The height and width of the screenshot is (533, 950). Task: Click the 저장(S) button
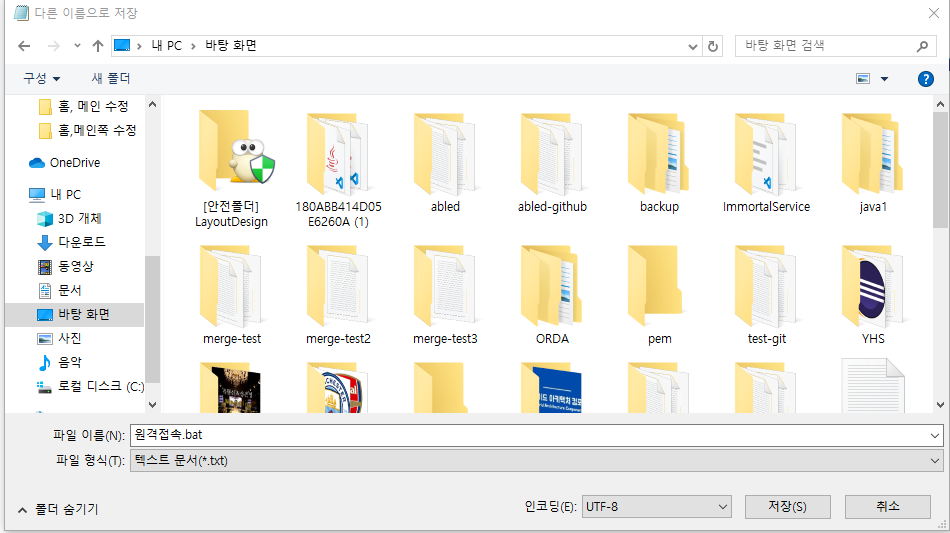click(788, 507)
